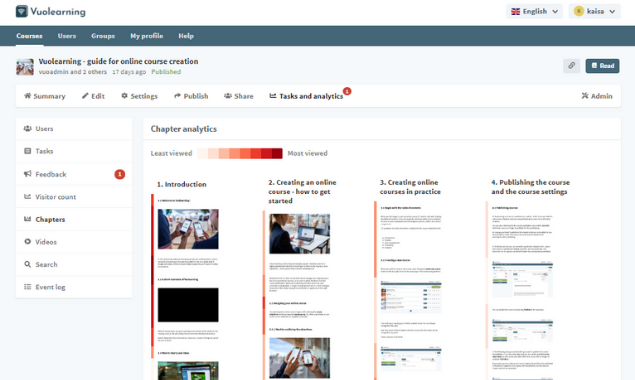Select Users in the analytics sidebar
635x380 pixels.
click(x=74, y=128)
